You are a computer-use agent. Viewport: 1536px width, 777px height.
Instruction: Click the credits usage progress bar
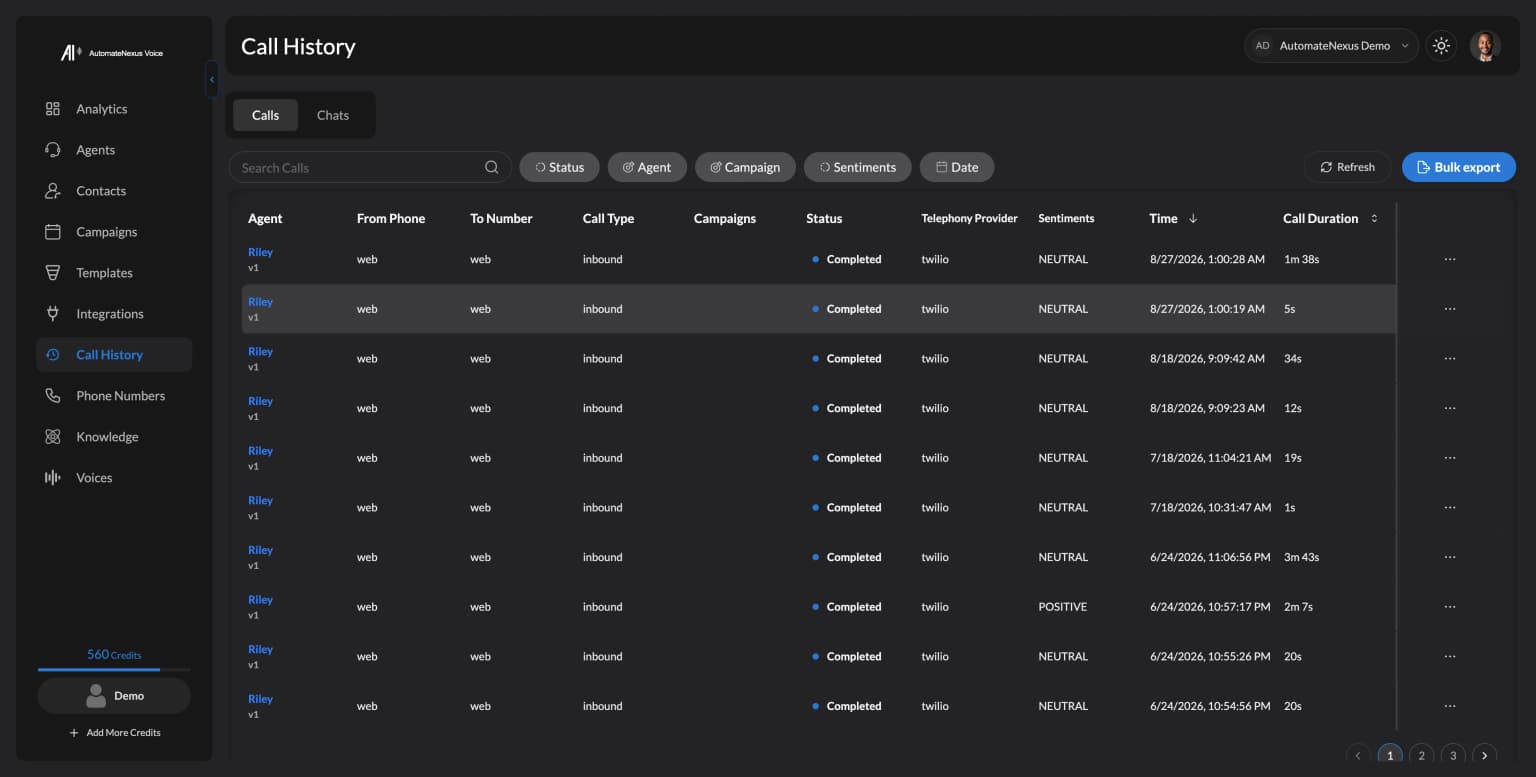pyautogui.click(x=114, y=669)
